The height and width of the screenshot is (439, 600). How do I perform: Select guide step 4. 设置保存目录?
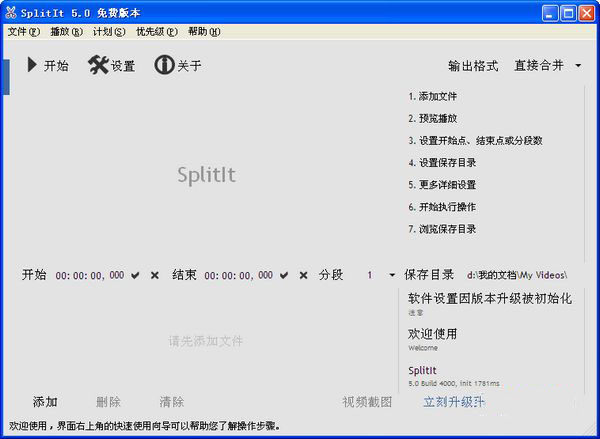[442, 163]
